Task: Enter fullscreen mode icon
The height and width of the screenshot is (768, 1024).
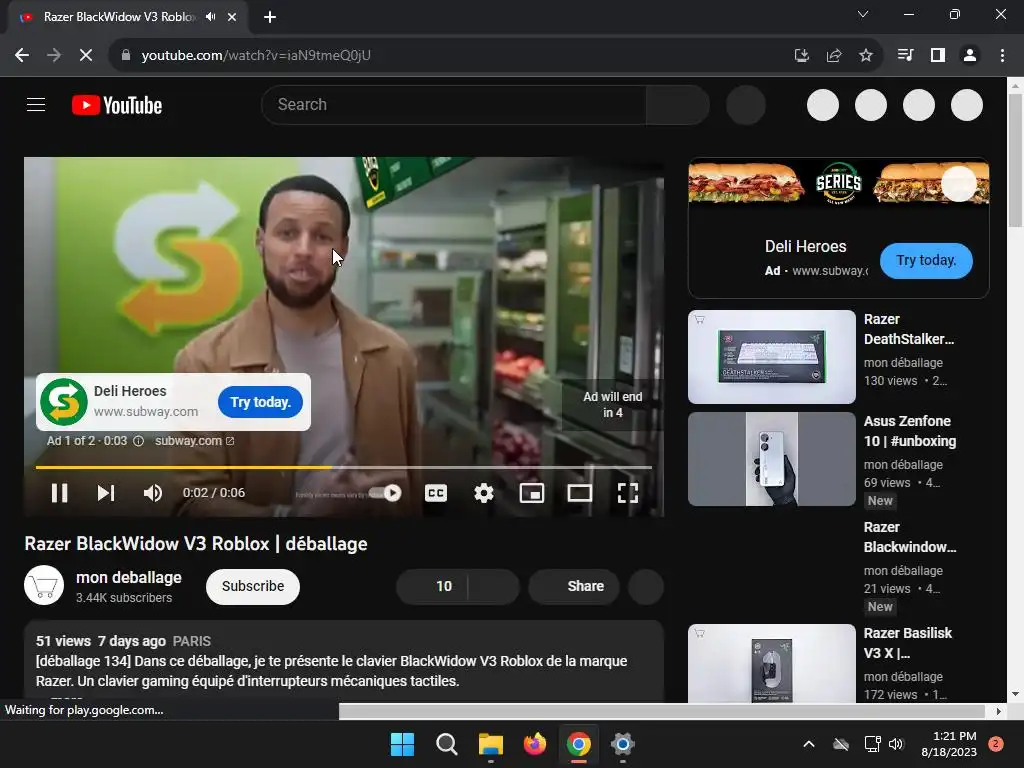Action: point(628,493)
